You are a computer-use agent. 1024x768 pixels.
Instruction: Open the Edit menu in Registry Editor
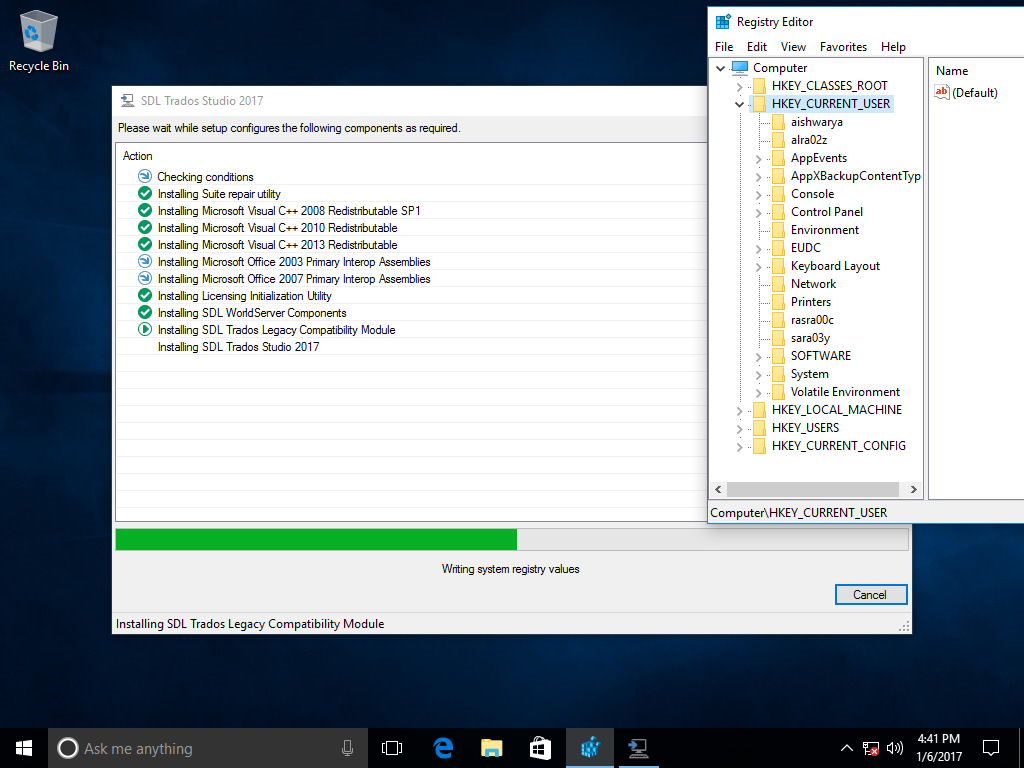[x=757, y=47]
